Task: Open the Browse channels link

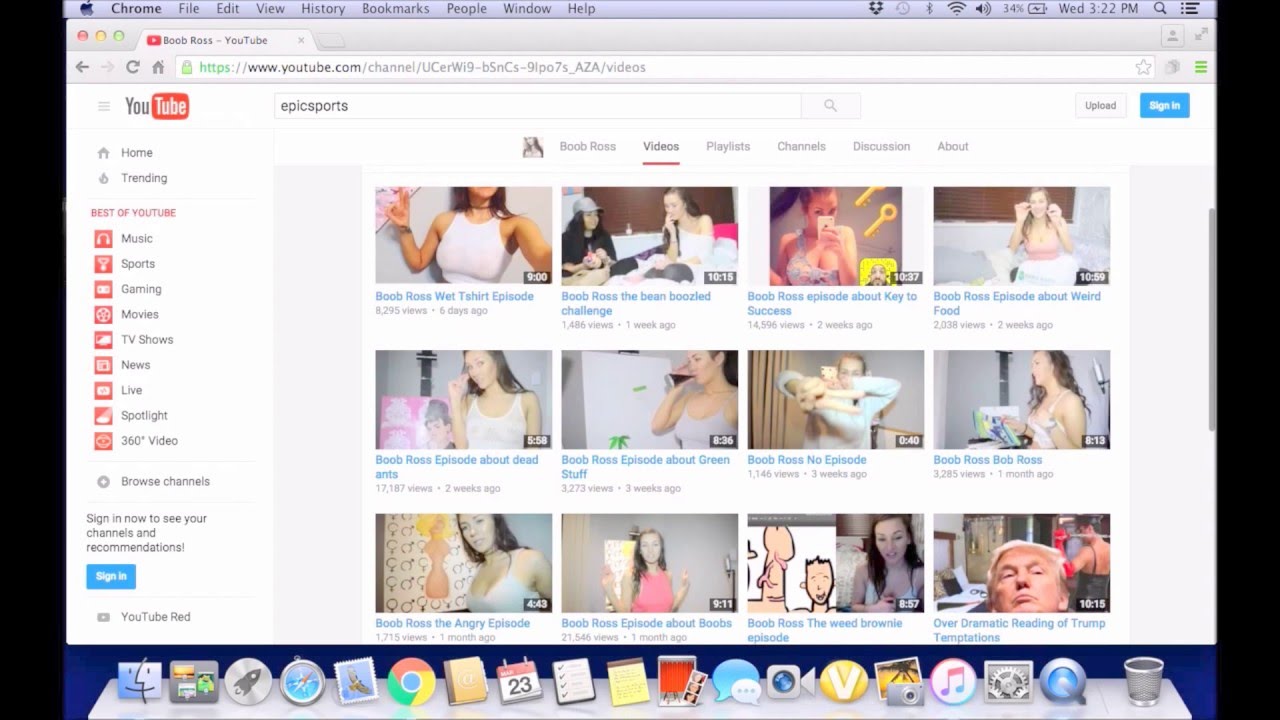Action: pyautogui.click(x=165, y=482)
